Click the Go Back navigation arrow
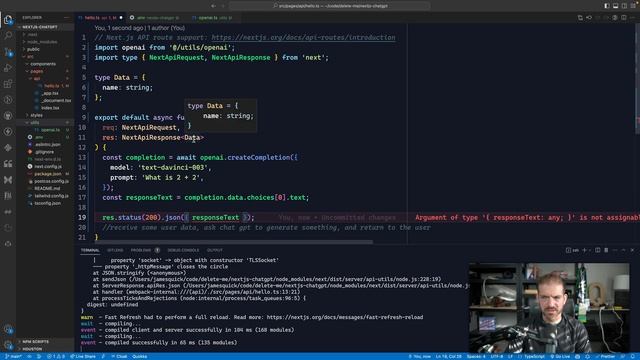The image size is (640, 360). click(213, 6)
